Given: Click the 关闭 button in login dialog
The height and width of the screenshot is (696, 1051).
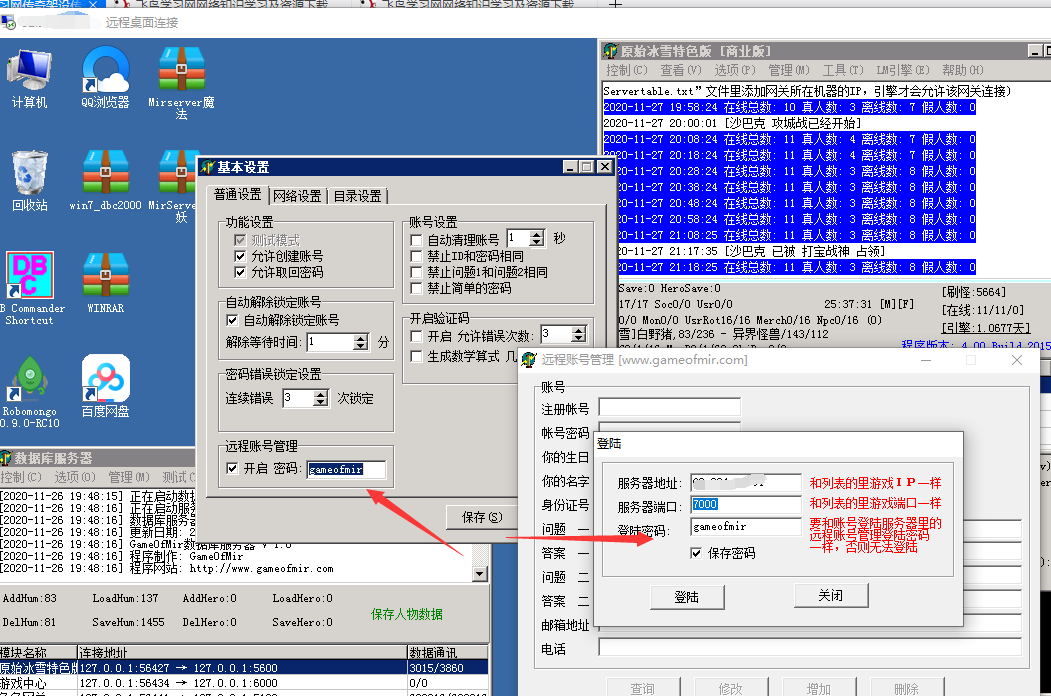Looking at the screenshot, I should click(x=831, y=595).
